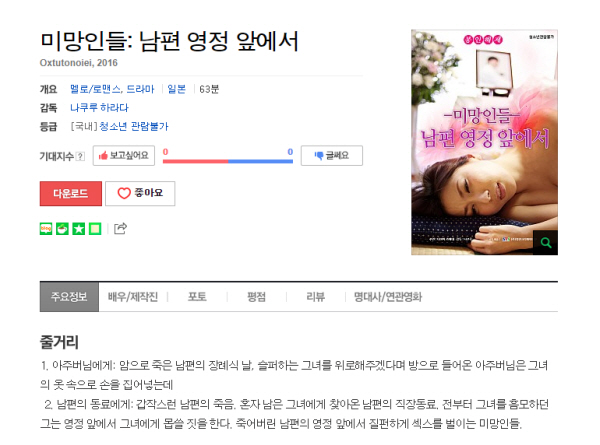The width and height of the screenshot is (600, 445).
Task: Vote 보고싶어요 thumbs up
Action: coord(124,155)
